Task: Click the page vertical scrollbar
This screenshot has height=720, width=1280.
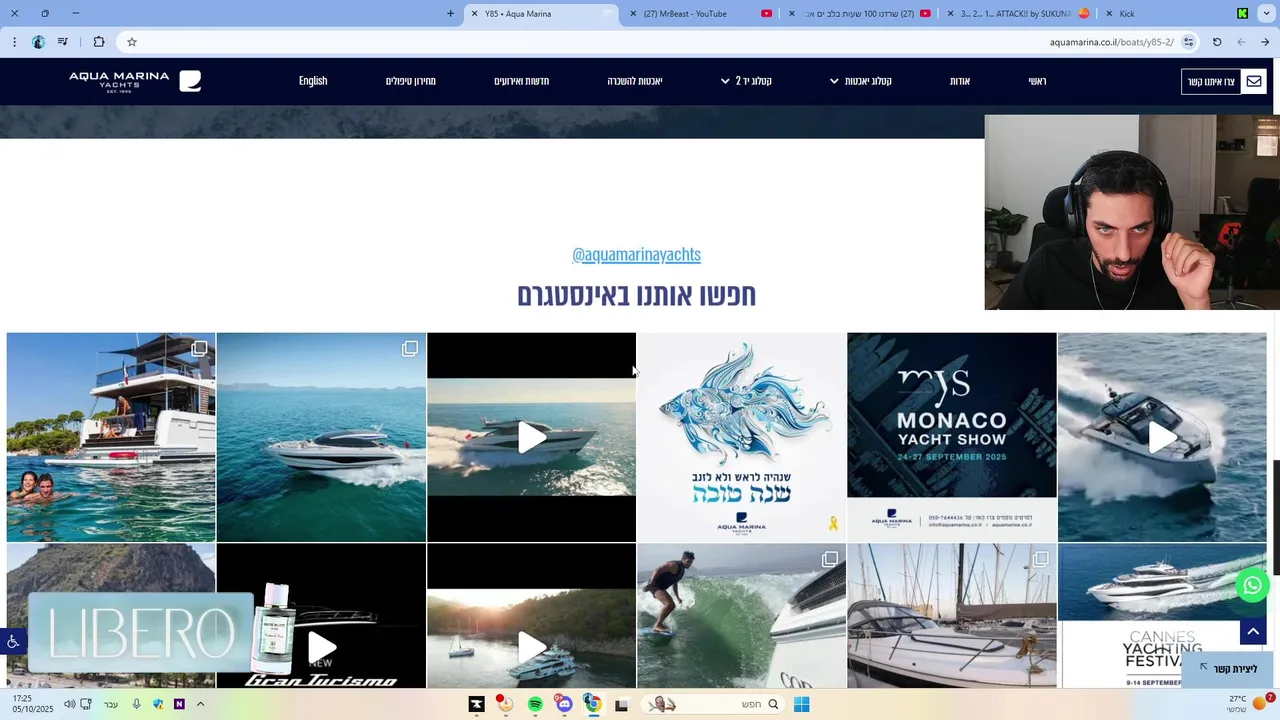Action: point(1275,517)
